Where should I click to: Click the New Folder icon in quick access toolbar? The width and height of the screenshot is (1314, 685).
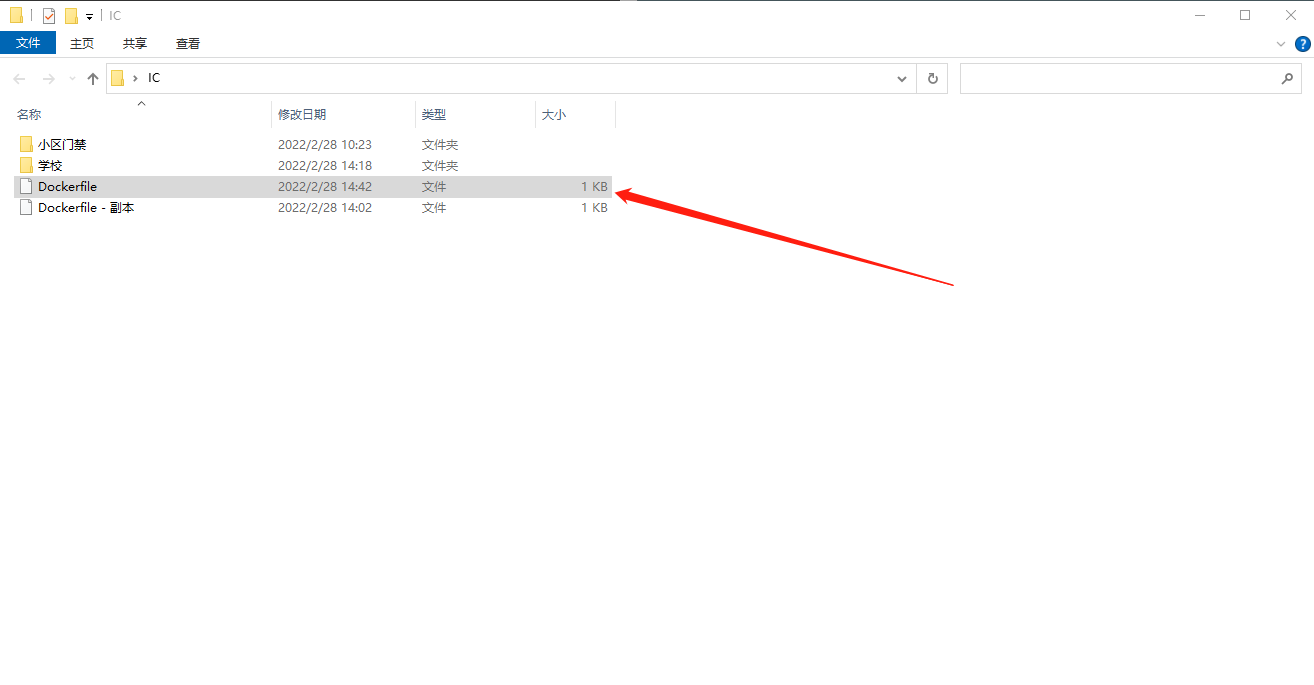[71, 16]
